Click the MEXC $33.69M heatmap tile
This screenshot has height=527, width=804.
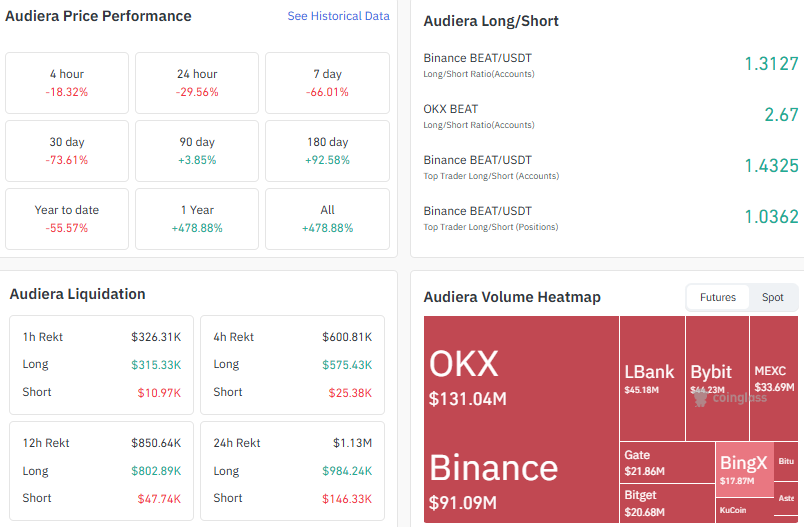774,378
